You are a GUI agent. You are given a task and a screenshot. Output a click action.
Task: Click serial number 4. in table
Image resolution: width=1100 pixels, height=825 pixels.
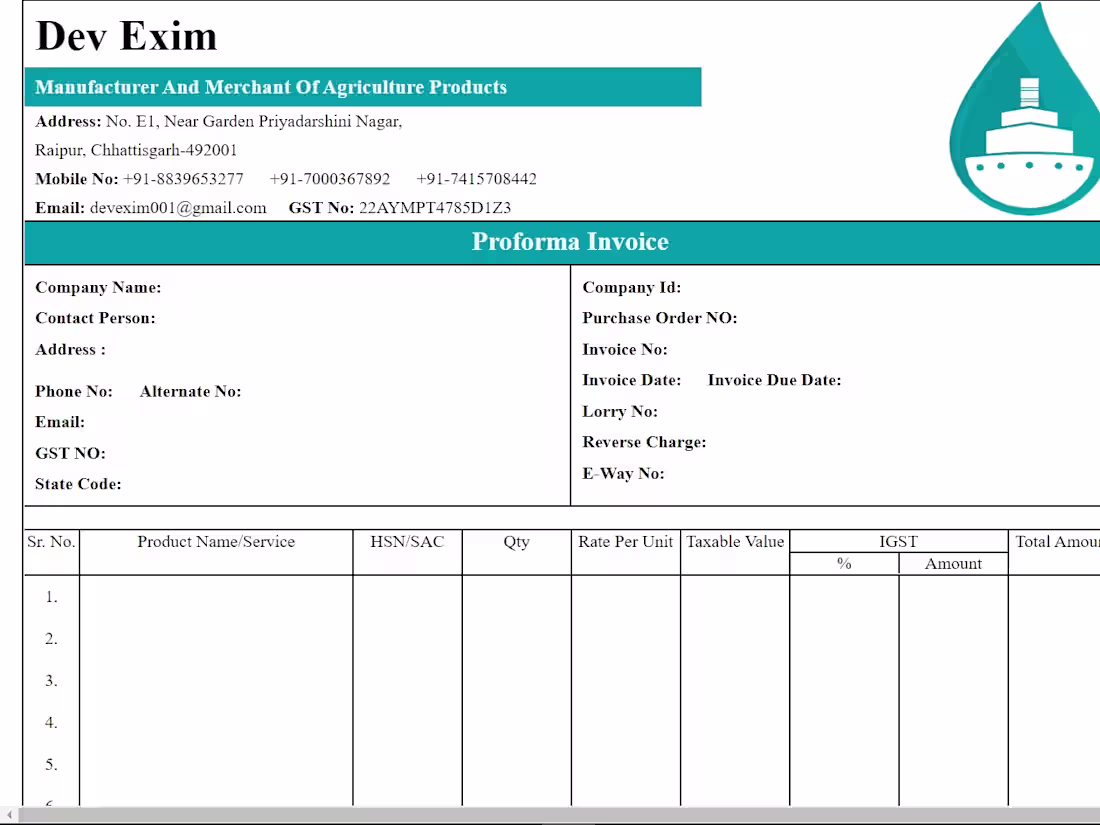tap(51, 723)
